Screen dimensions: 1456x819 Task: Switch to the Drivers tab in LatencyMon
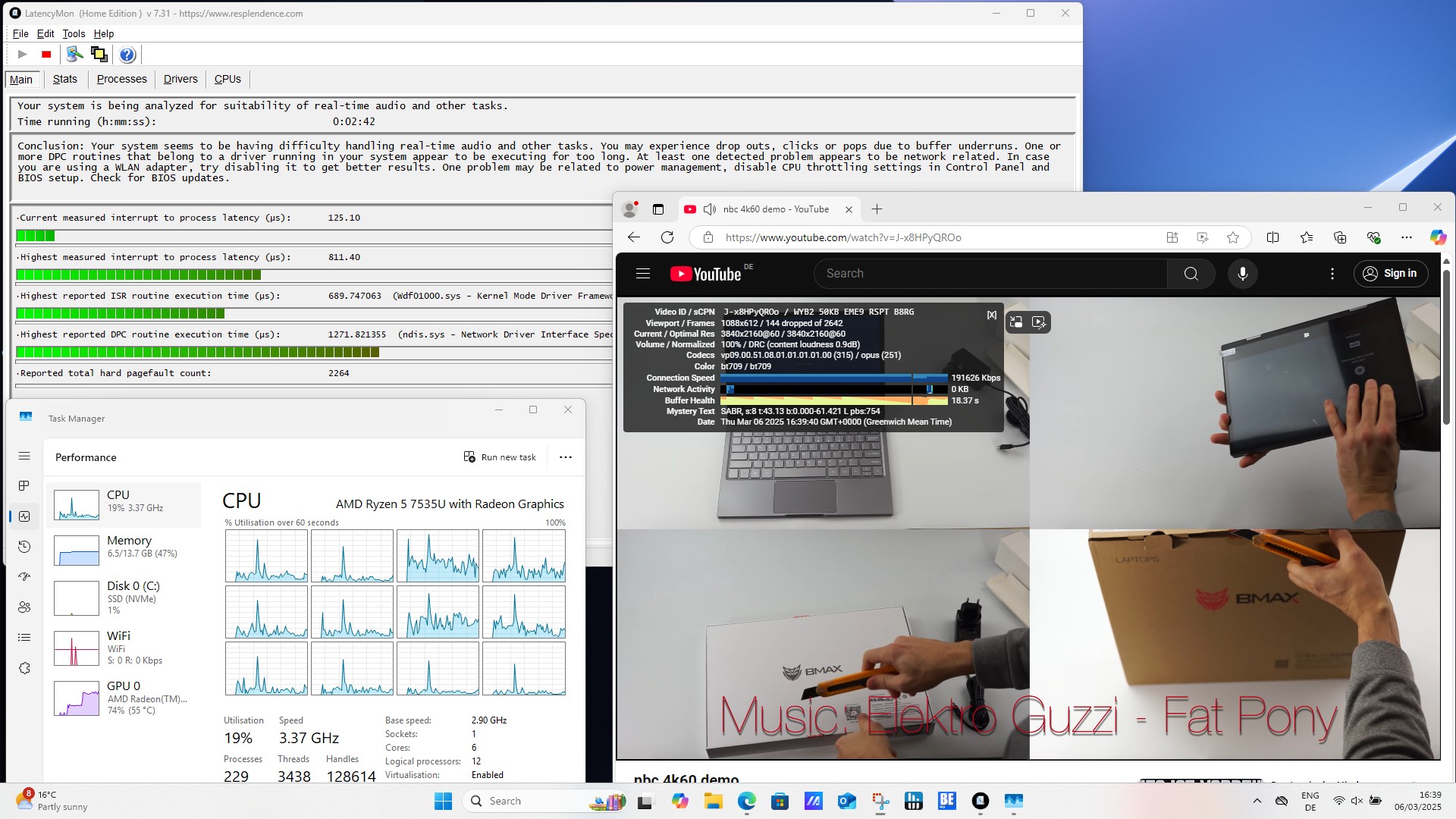(x=180, y=79)
